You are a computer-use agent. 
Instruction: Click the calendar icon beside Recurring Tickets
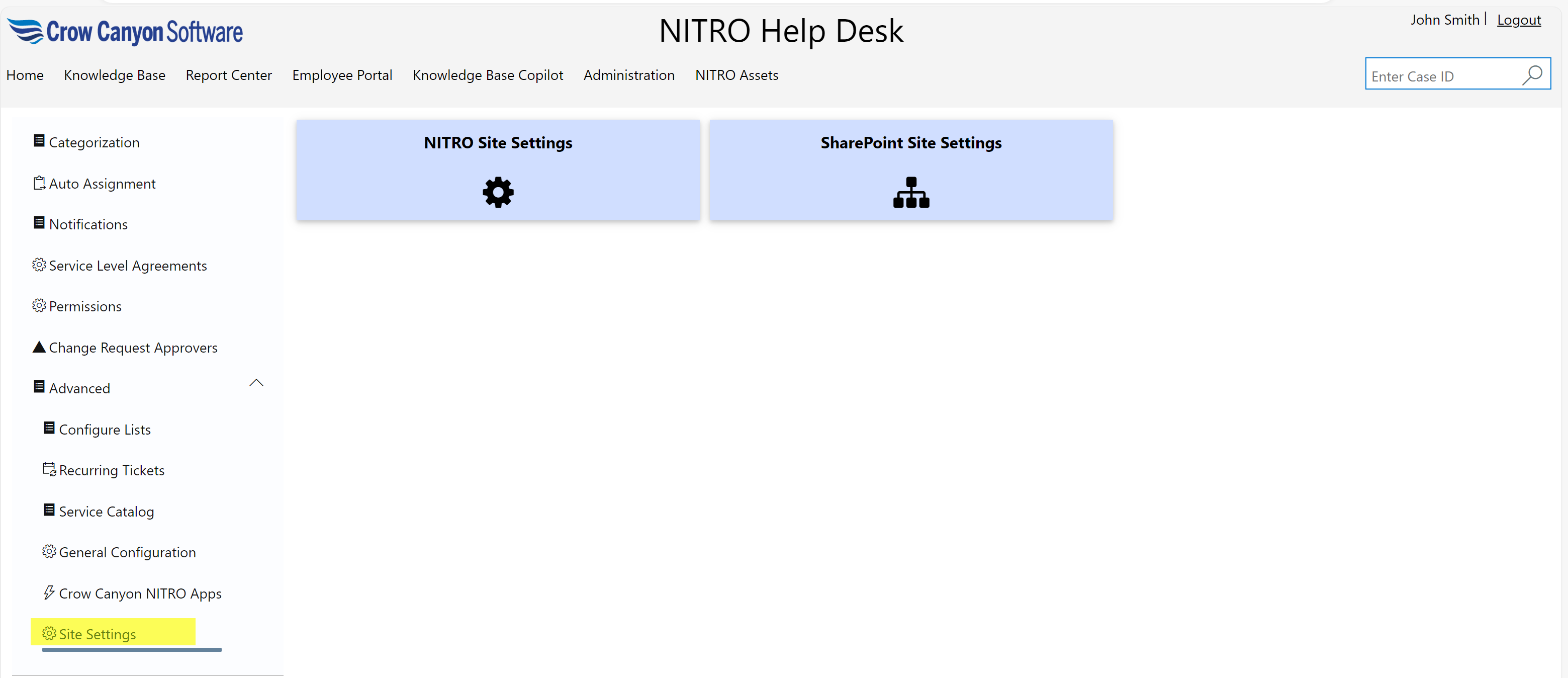coord(49,470)
